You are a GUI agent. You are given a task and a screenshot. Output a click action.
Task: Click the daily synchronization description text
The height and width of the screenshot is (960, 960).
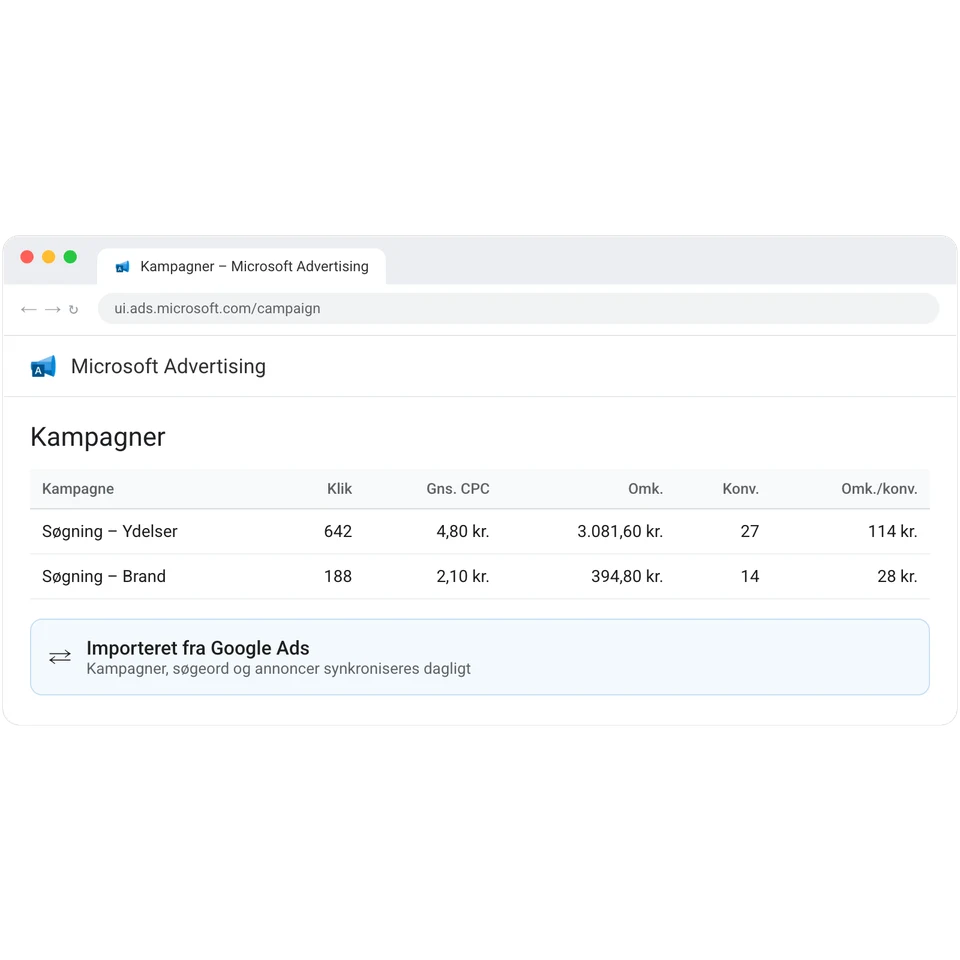[x=279, y=669]
